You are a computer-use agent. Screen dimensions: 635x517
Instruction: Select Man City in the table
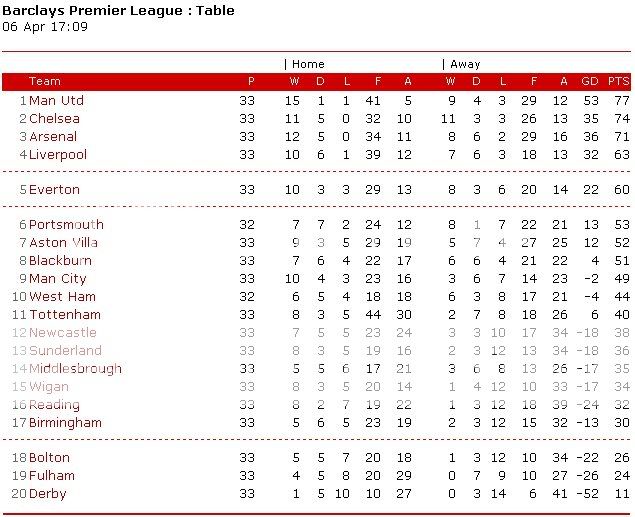click(58, 279)
